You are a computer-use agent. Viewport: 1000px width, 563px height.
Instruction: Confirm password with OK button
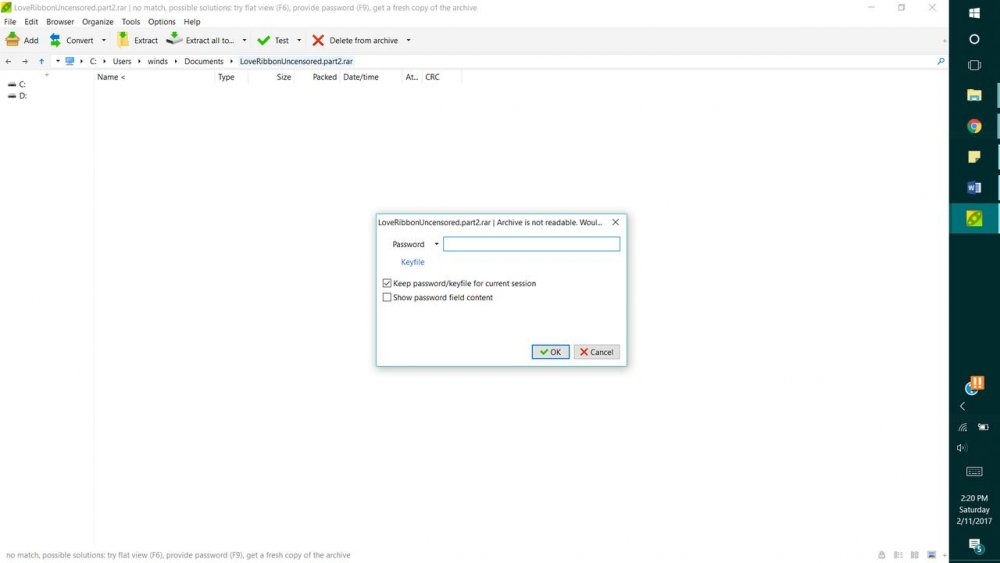point(550,352)
